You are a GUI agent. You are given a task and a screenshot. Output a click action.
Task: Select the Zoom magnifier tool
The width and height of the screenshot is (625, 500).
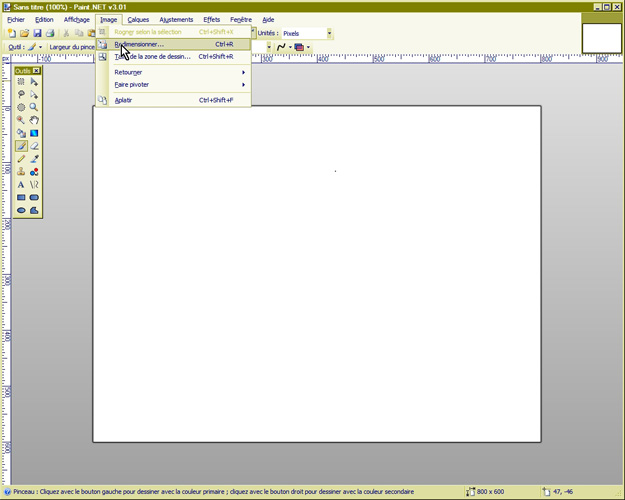(x=34, y=107)
